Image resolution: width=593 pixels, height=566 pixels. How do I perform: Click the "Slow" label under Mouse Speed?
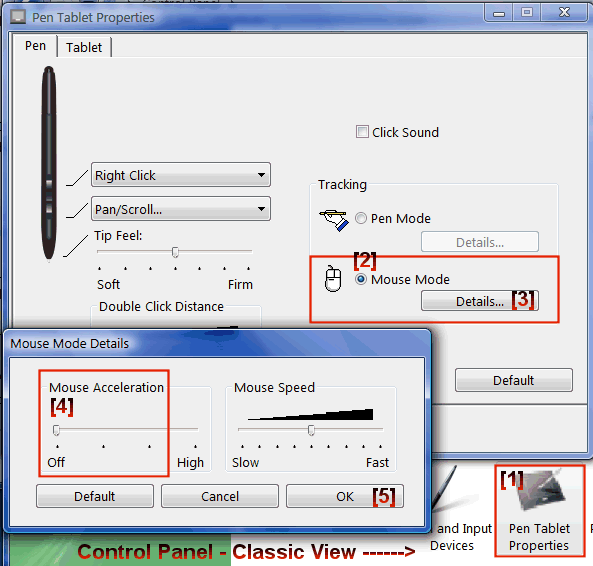tap(245, 462)
